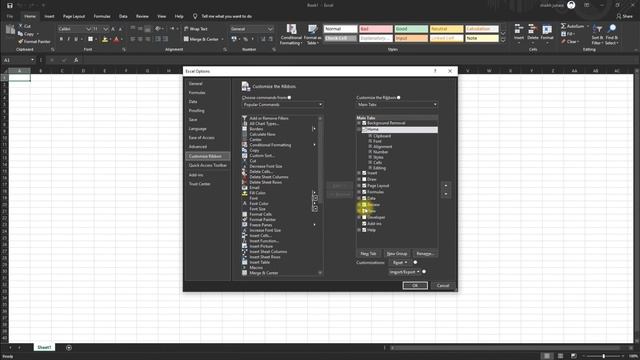This screenshot has height=360, width=640.
Task: Toggle the Add-ins tab checkbox
Action: tap(364, 224)
